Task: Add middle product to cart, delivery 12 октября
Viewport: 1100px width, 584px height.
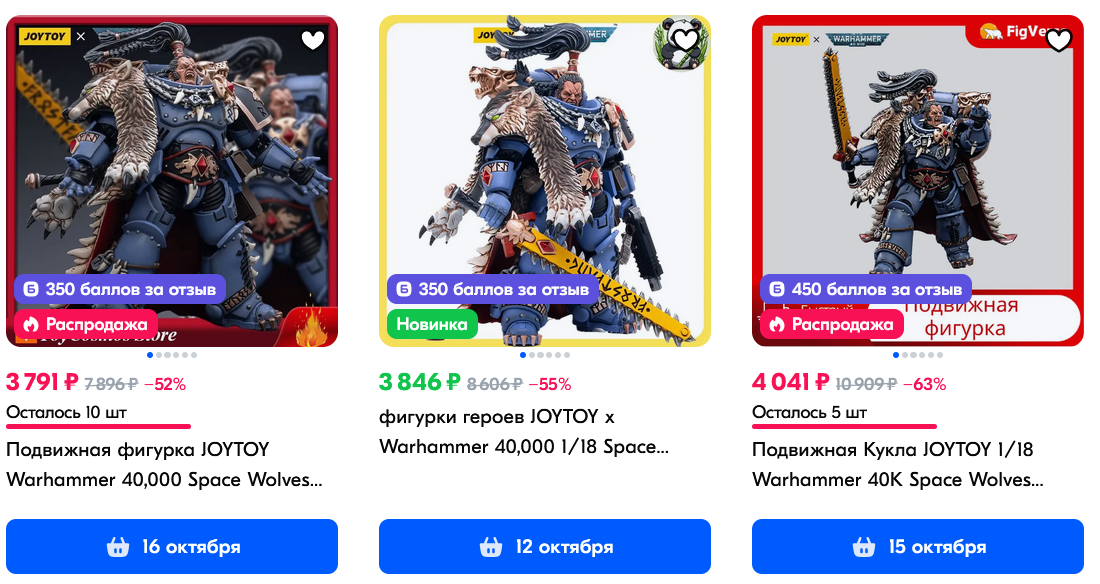Action: (545, 547)
